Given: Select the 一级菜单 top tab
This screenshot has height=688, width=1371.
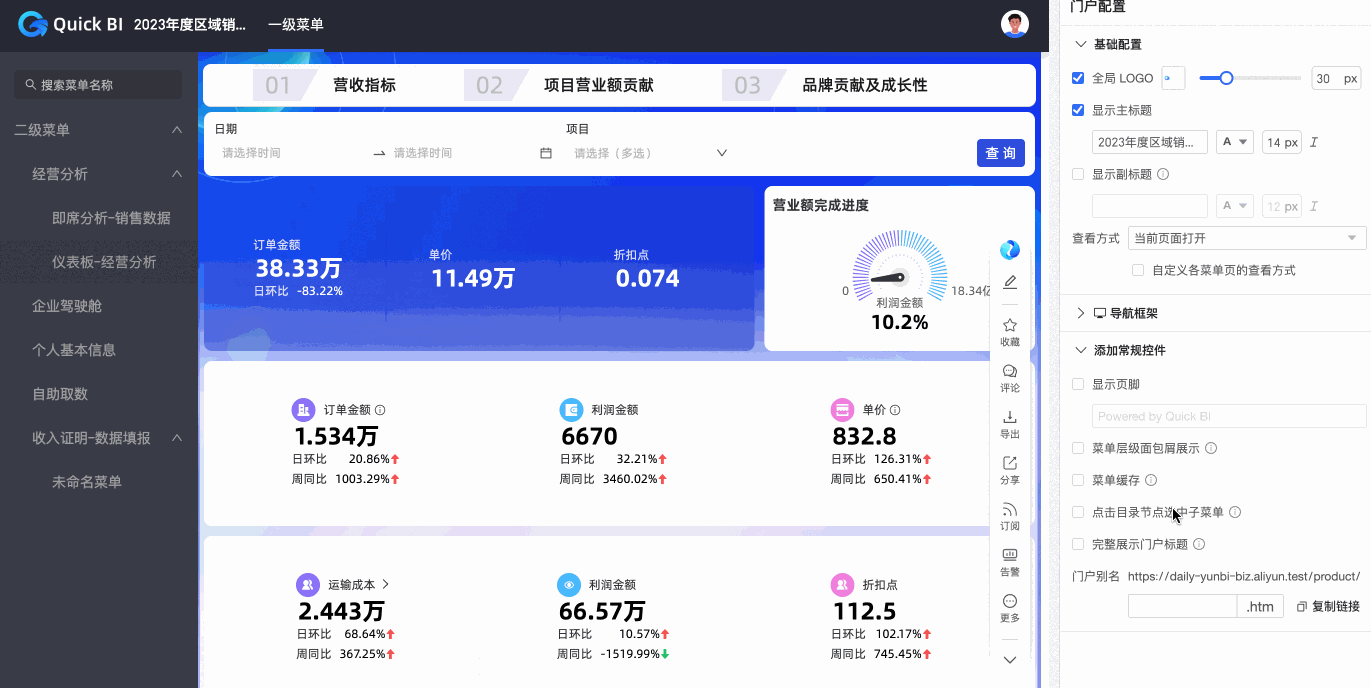Looking at the screenshot, I should [296, 24].
